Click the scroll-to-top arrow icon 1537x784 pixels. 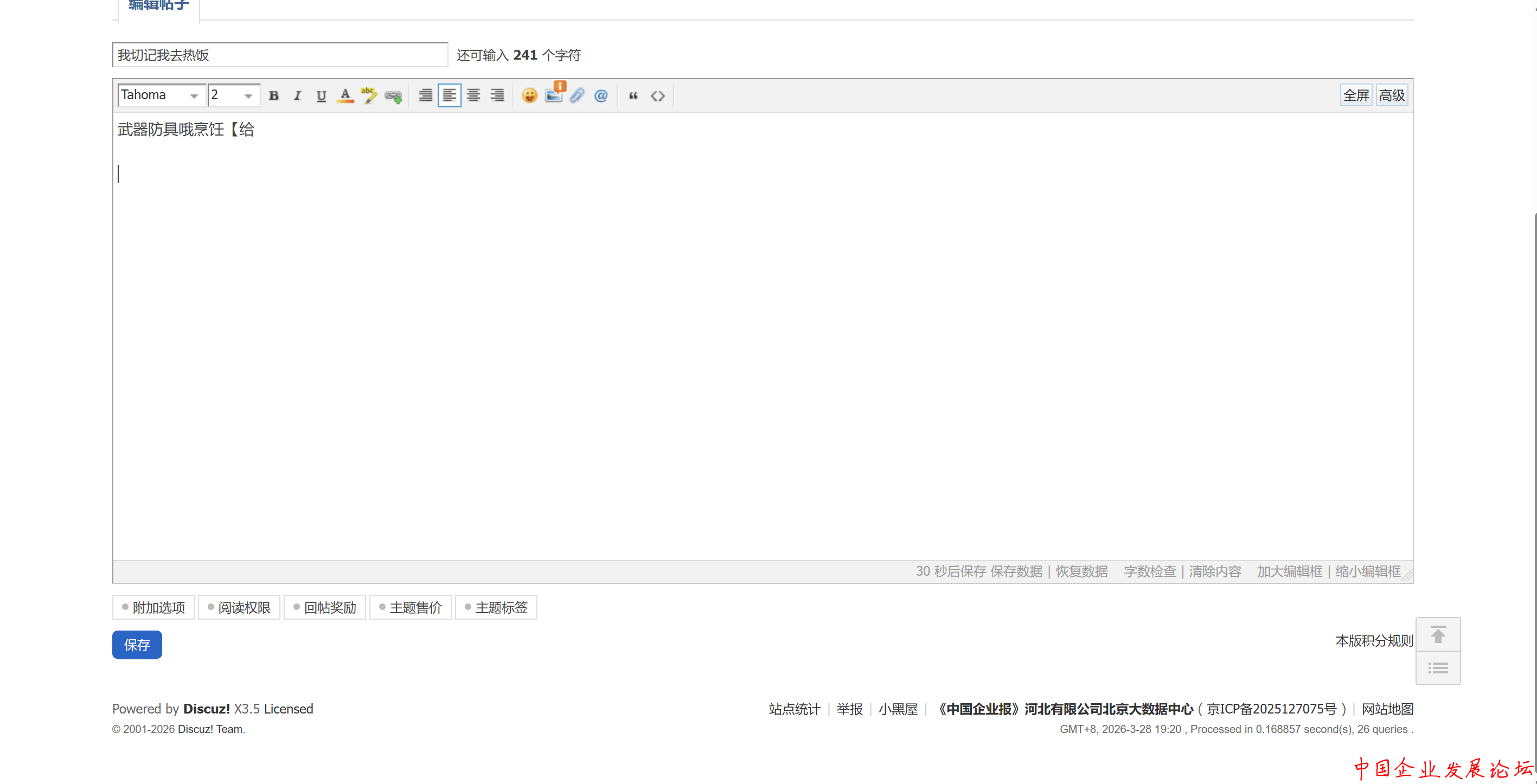click(1438, 634)
